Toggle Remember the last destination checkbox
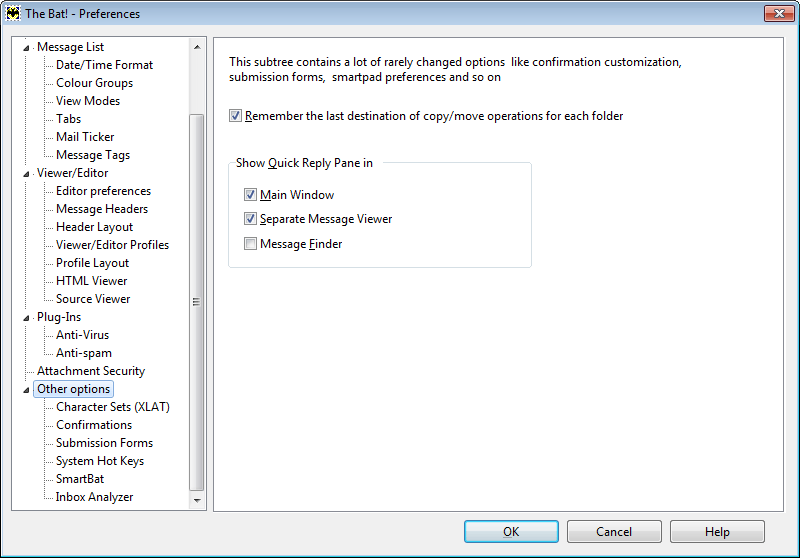This screenshot has height=558, width=800. click(235, 116)
